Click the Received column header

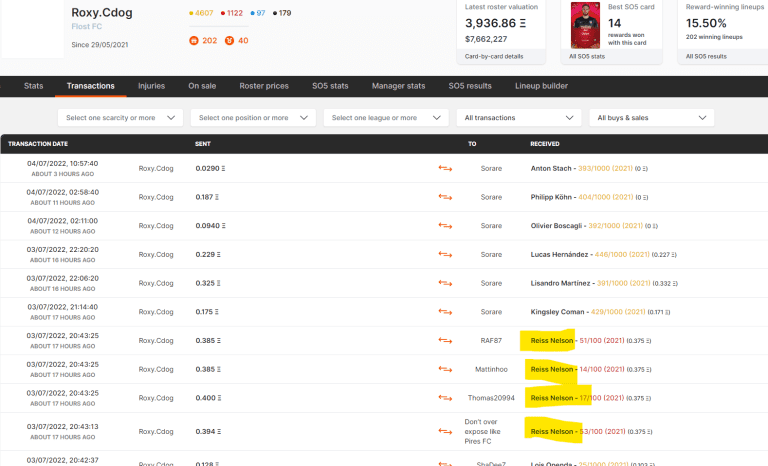pyautogui.click(x=545, y=144)
